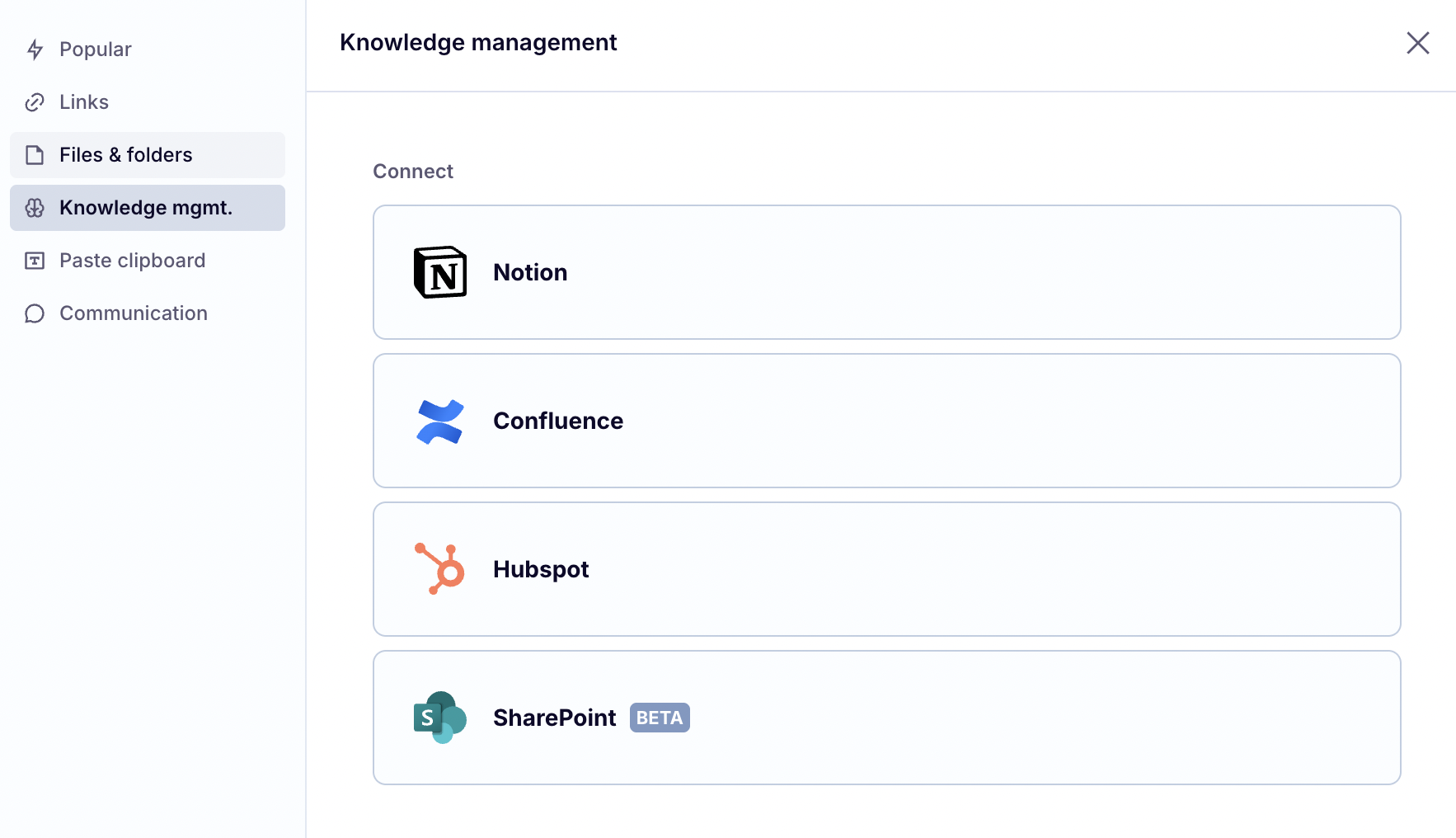The height and width of the screenshot is (838, 1456).
Task: Click the chain link icon in sidebar
Action: (x=35, y=102)
